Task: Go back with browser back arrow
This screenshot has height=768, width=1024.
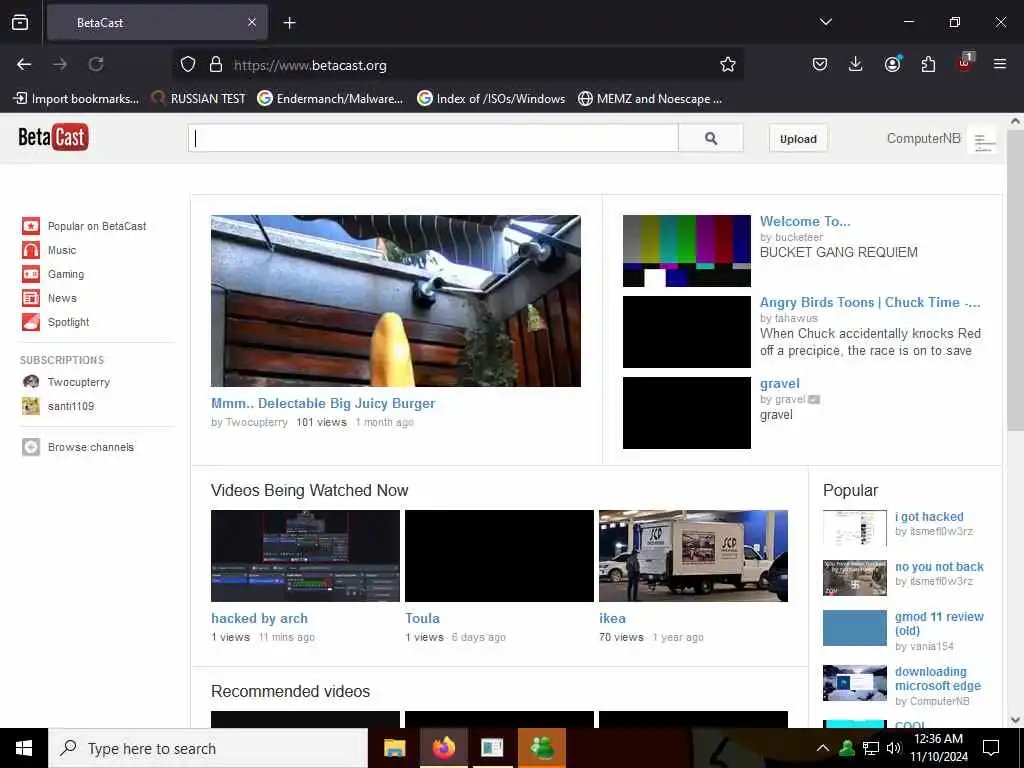Action: 24,64
